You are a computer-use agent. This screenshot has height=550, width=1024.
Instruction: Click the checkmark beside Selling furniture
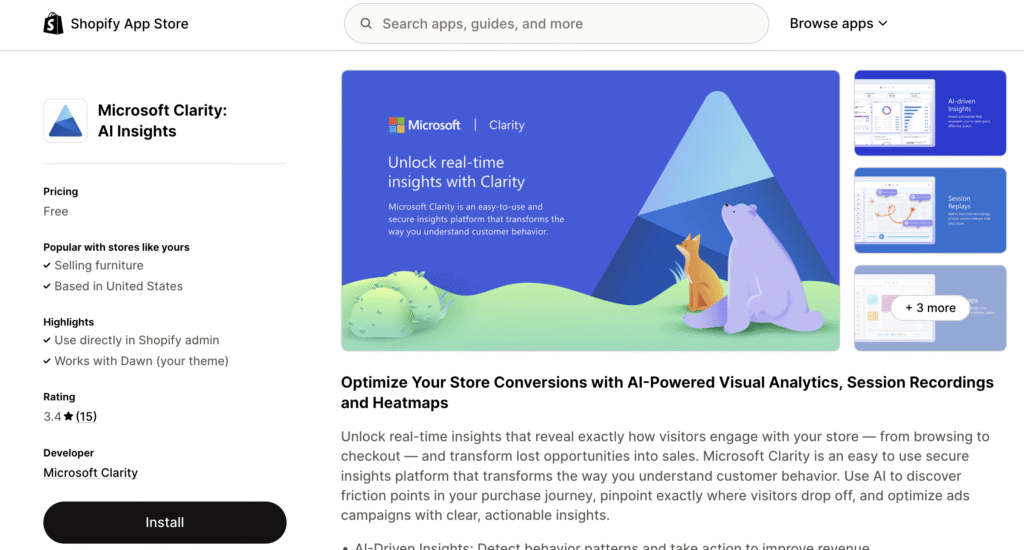[x=47, y=265]
